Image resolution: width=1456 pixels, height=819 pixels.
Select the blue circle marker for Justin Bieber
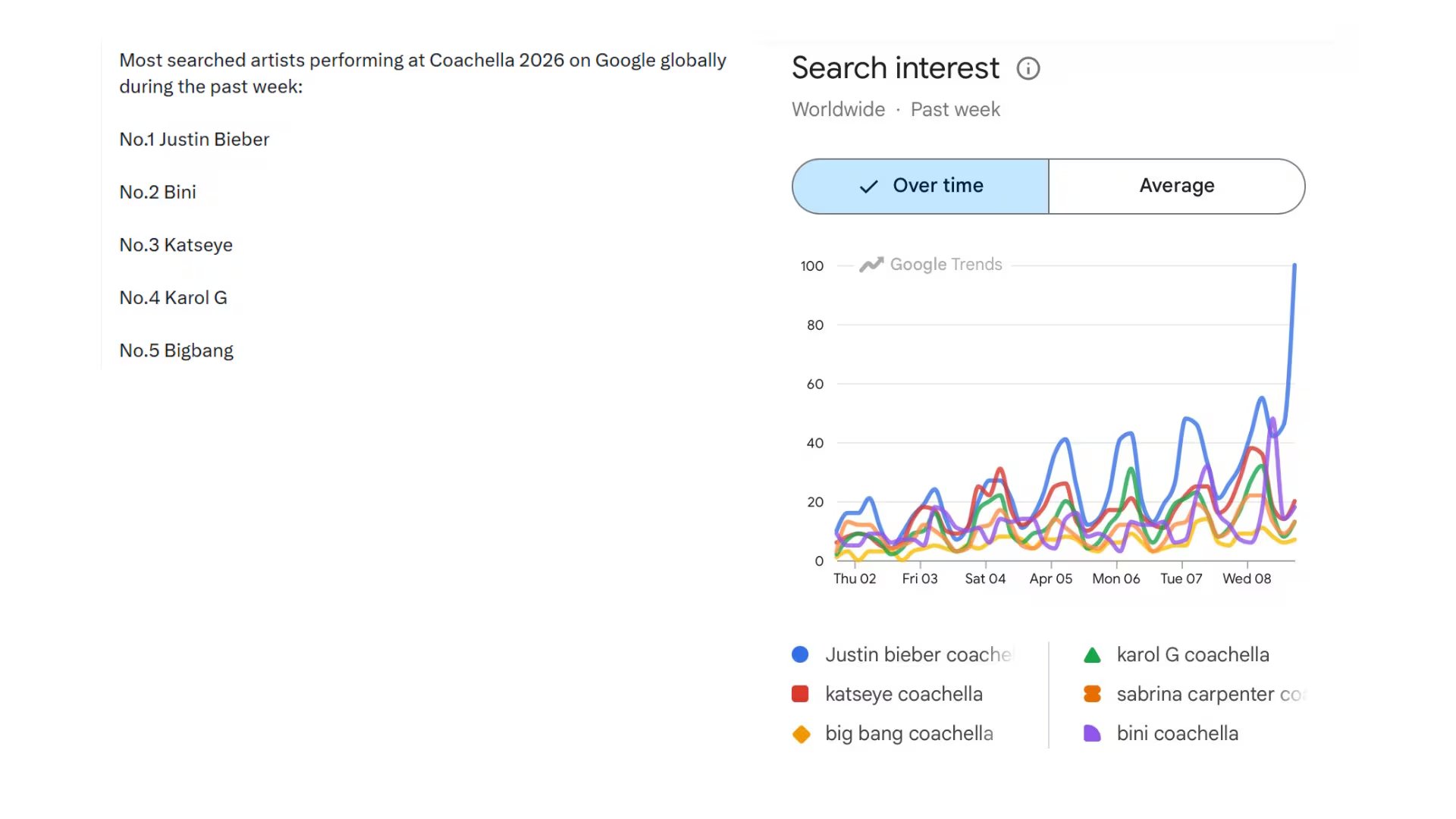(800, 654)
